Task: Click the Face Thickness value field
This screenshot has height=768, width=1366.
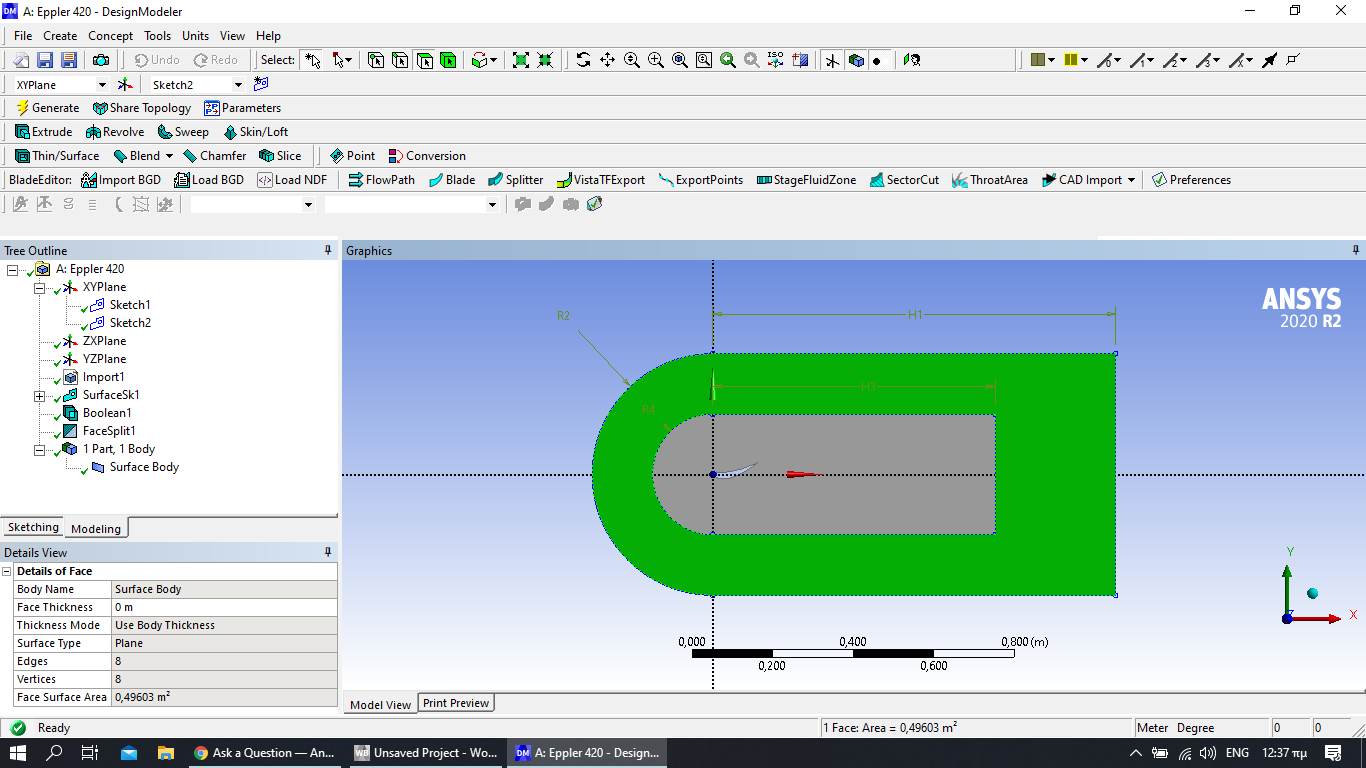Action: pos(224,607)
